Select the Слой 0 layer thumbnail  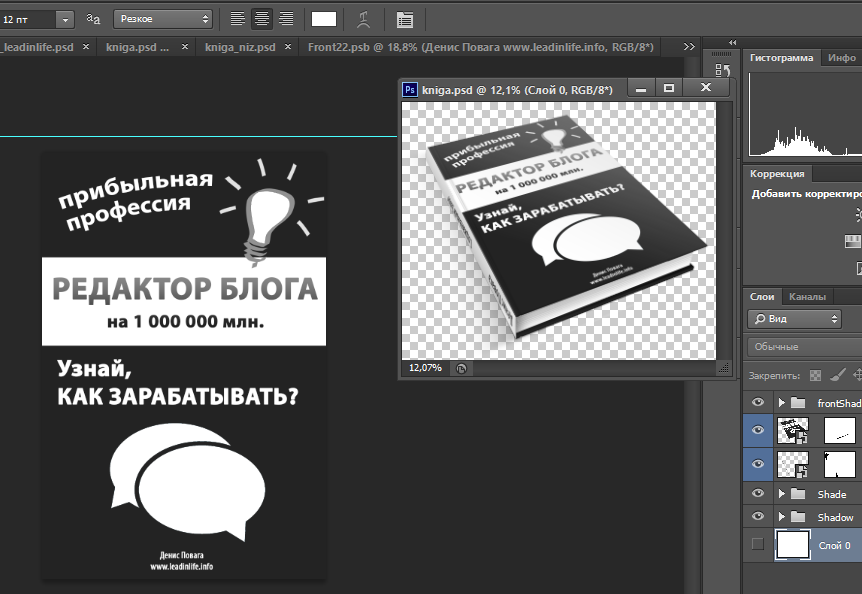[793, 545]
